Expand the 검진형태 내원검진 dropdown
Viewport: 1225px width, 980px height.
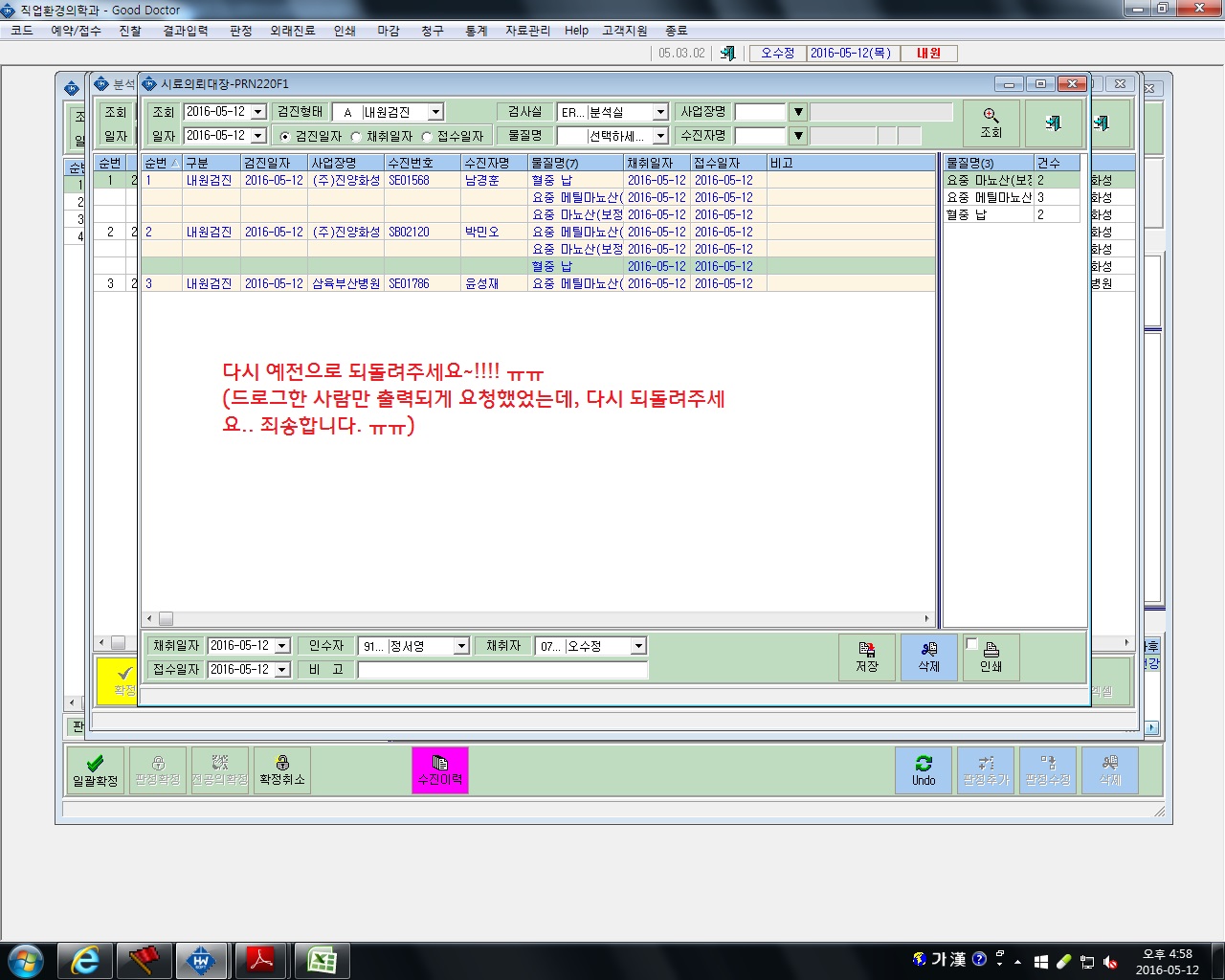click(435, 112)
